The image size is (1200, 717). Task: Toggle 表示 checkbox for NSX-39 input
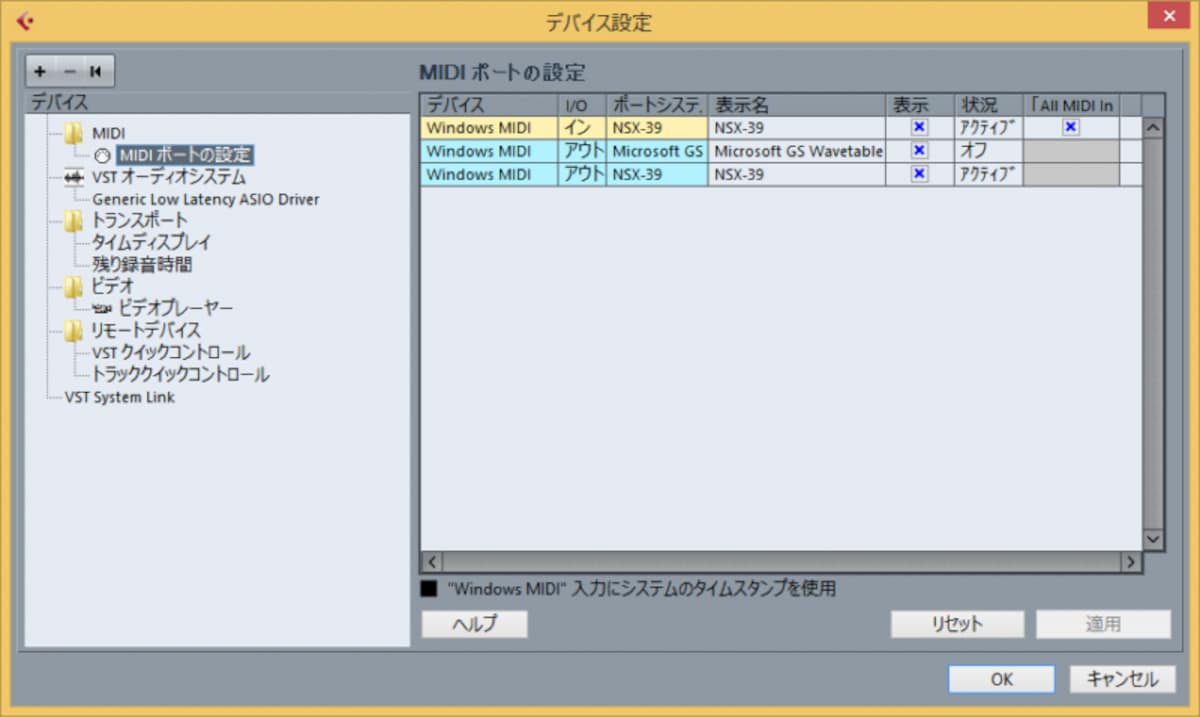tap(920, 127)
